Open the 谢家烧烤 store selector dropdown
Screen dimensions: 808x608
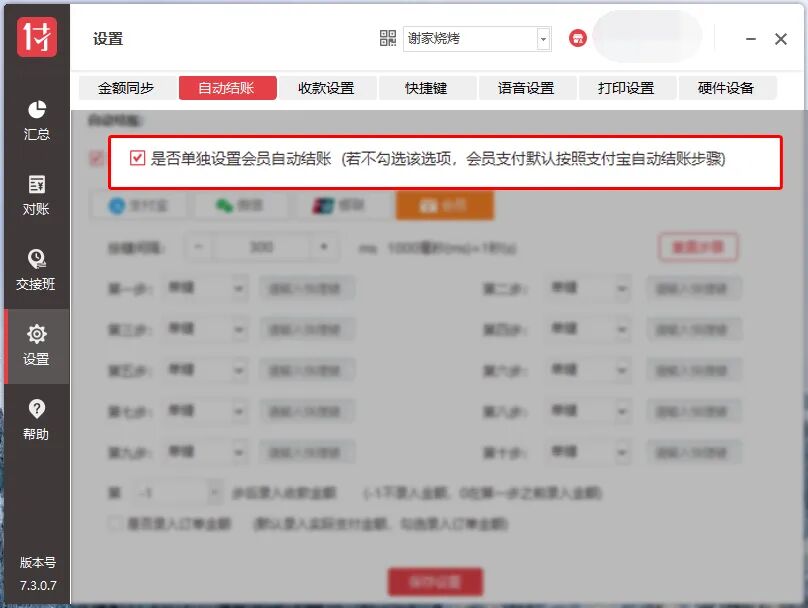pyautogui.click(x=477, y=38)
